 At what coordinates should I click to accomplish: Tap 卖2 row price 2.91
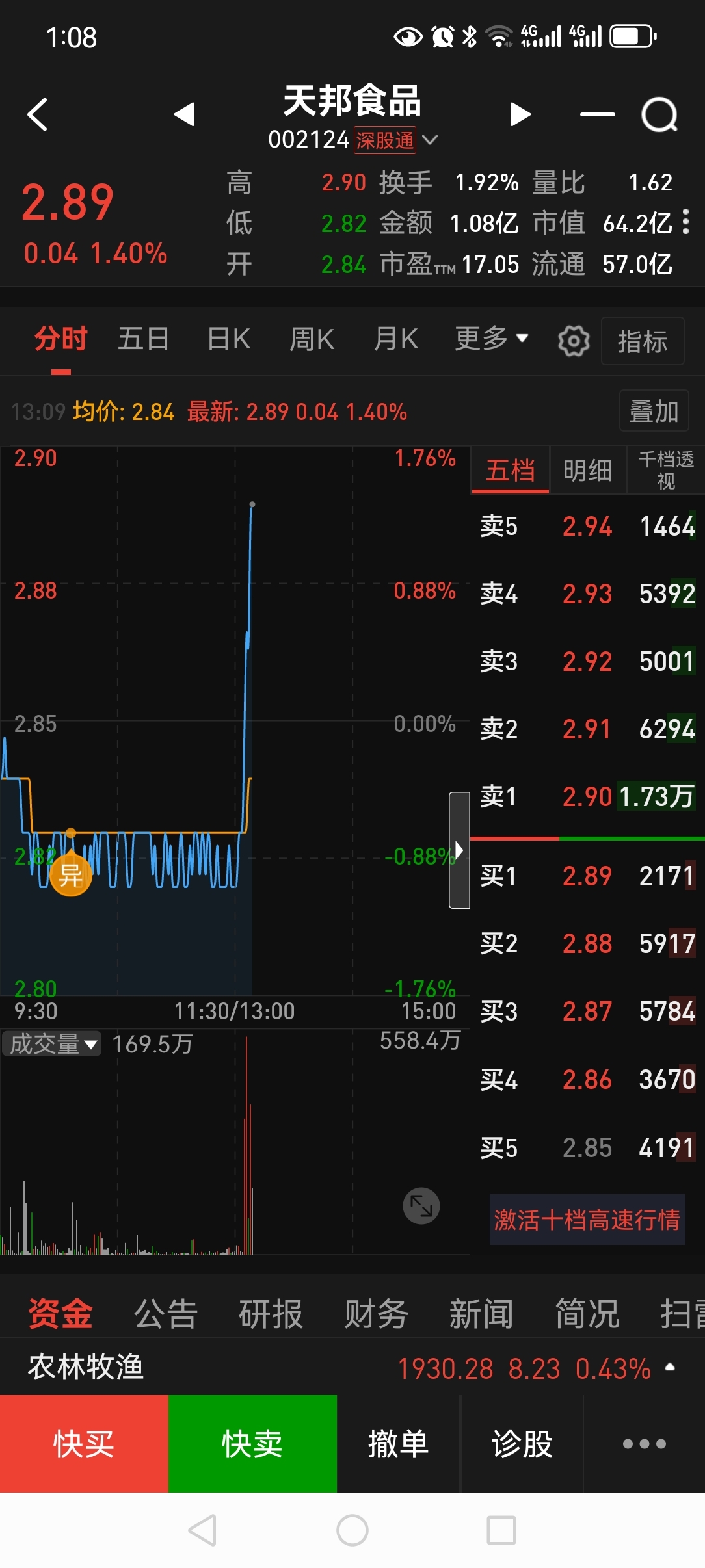point(587,729)
